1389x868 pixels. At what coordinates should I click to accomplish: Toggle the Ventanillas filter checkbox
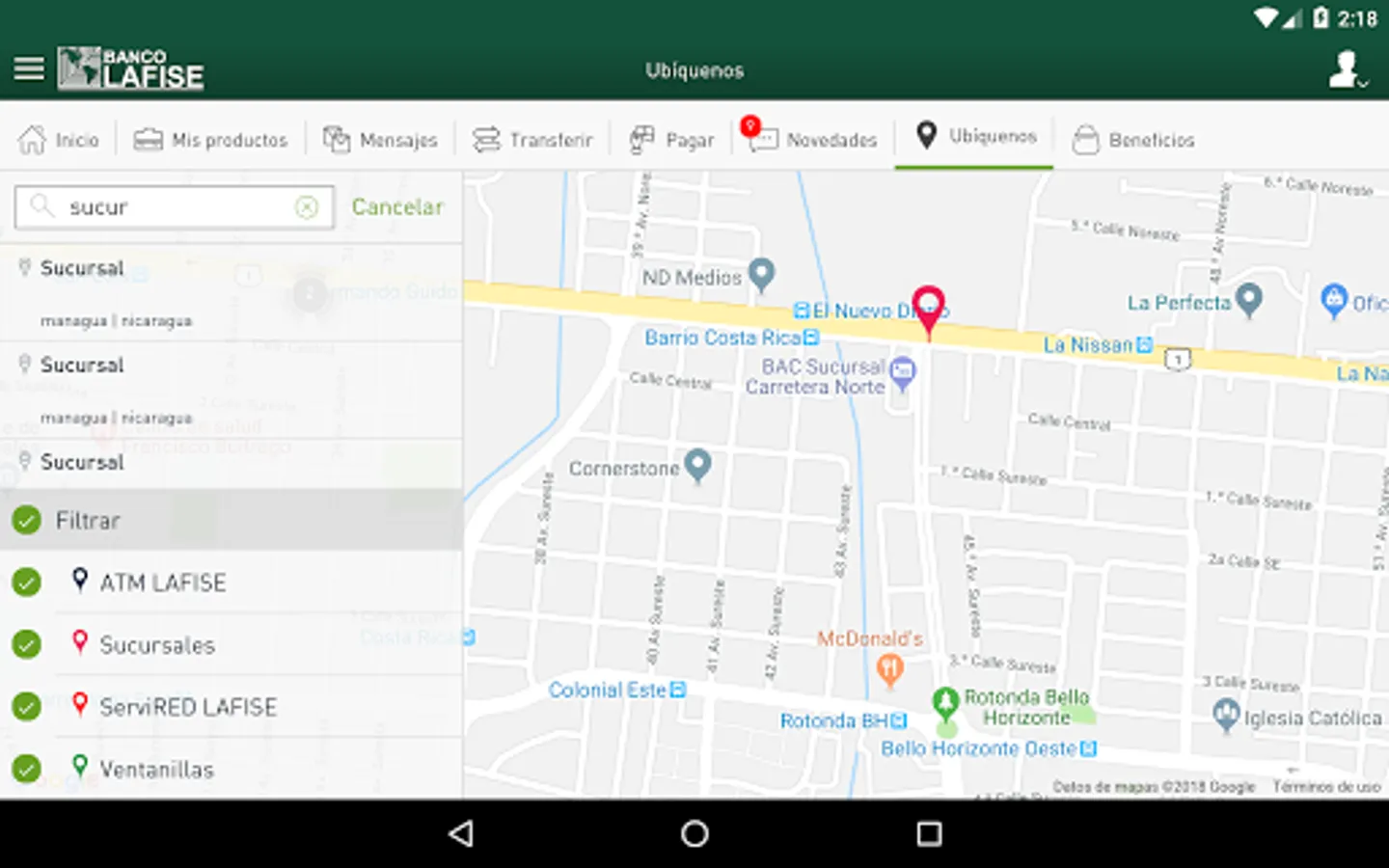27,769
